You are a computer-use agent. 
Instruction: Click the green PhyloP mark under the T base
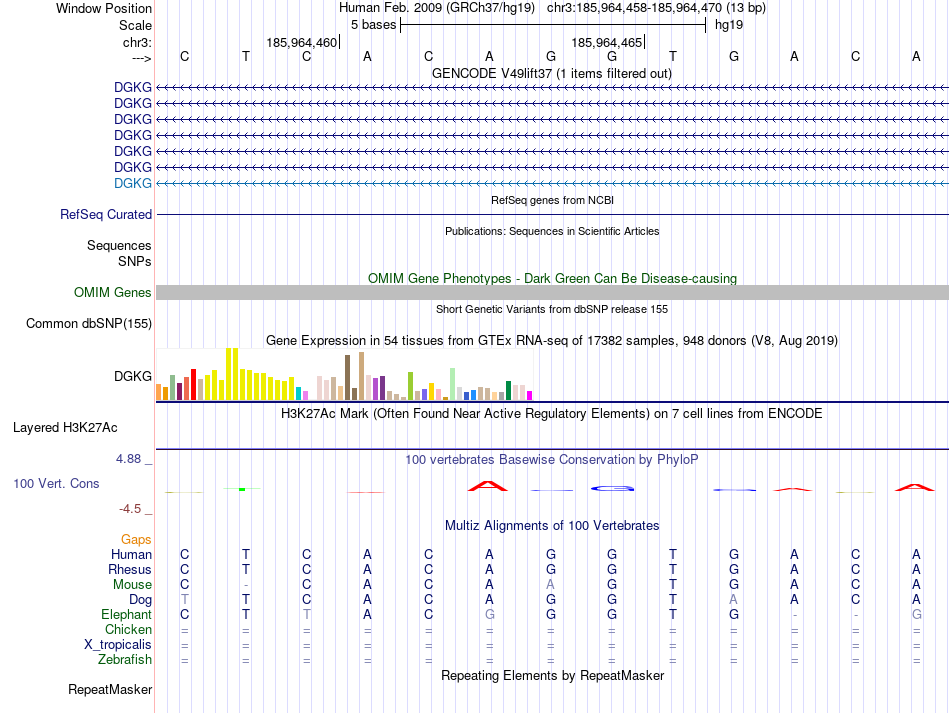tap(242, 489)
